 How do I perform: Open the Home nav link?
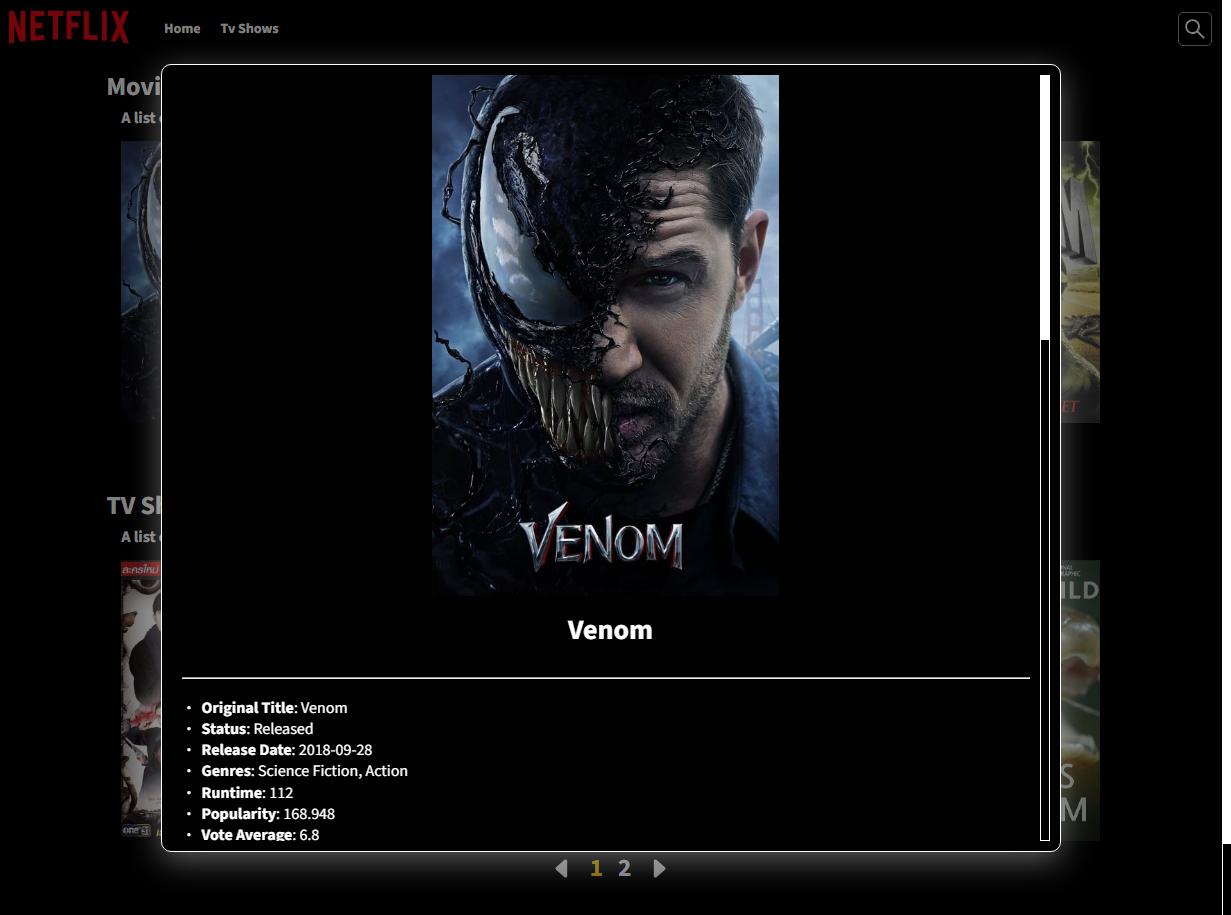(182, 28)
